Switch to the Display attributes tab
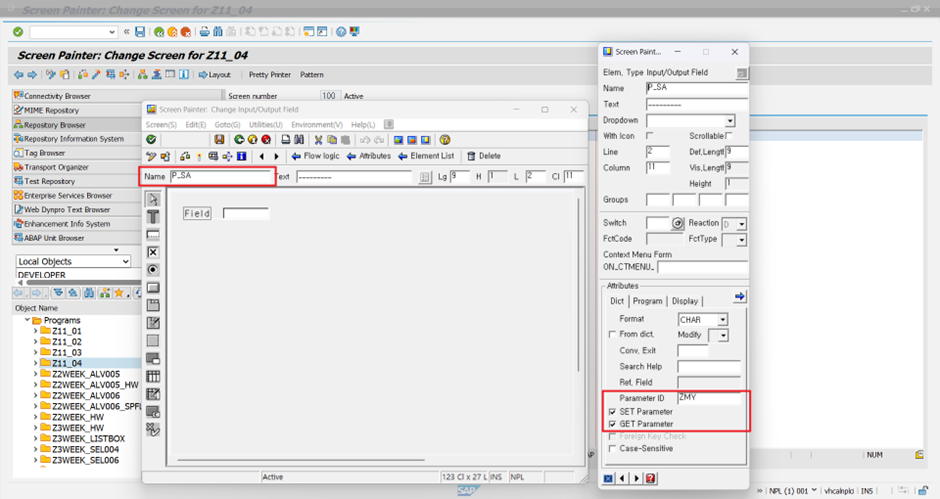Screen dimensions: 940x499 tap(685, 301)
